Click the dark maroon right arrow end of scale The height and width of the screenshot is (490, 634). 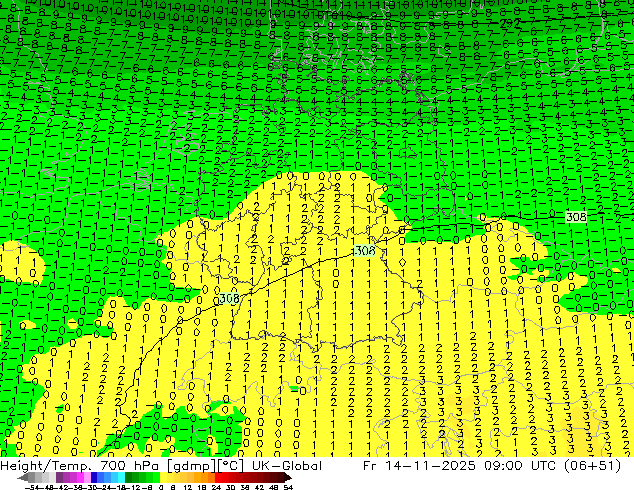pyautogui.click(x=288, y=478)
